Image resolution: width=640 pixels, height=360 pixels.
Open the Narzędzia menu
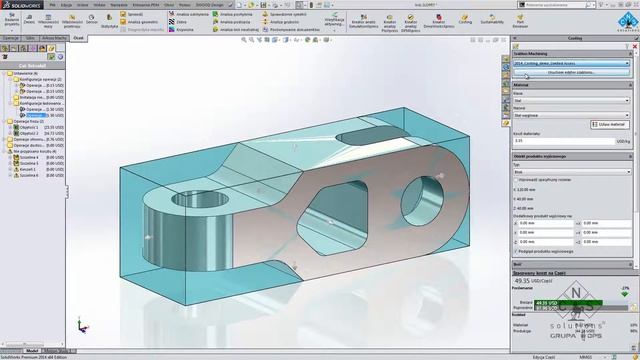pyautogui.click(x=118, y=5)
